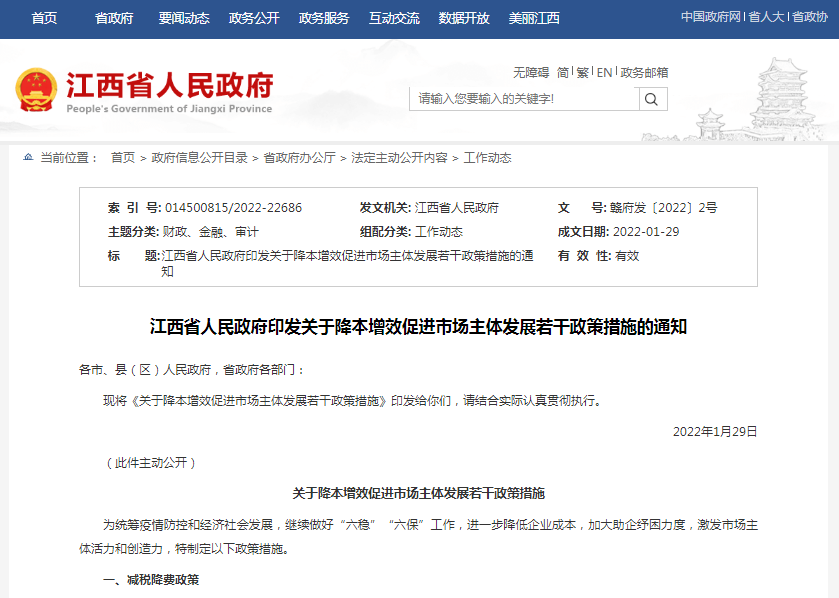Open the 数据开放 navigation item

coord(464,18)
